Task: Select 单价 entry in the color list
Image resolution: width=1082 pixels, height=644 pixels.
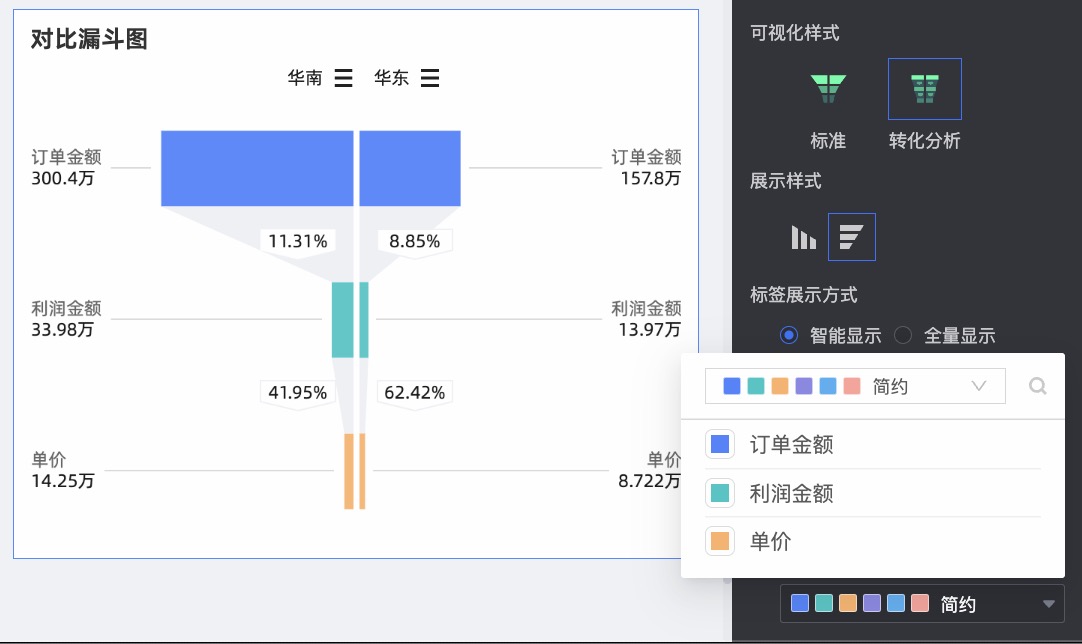Action: (x=770, y=541)
